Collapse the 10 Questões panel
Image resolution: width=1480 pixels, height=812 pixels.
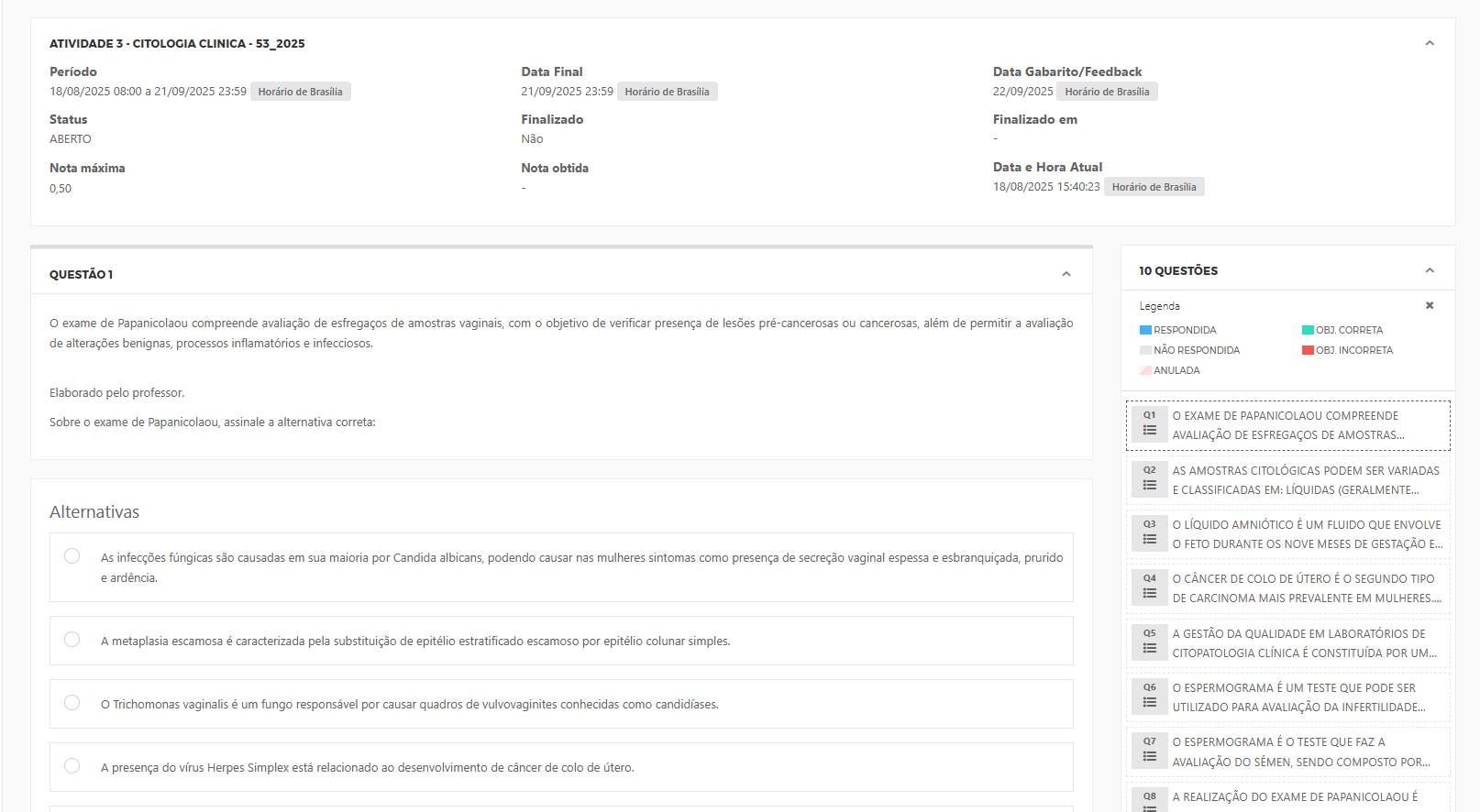[x=1429, y=270]
